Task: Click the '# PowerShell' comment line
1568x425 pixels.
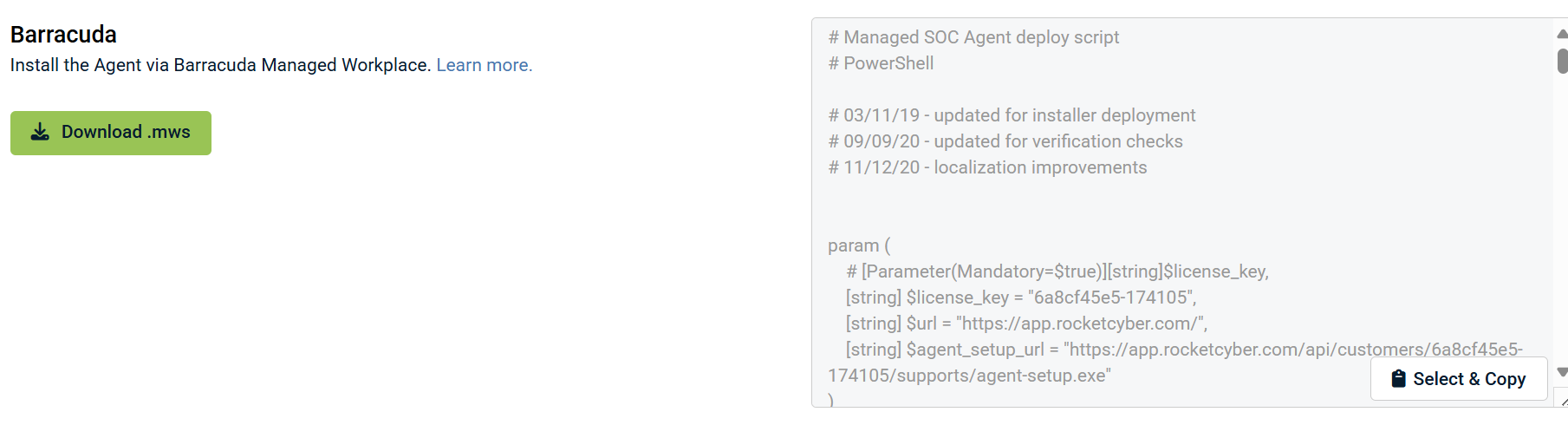Action: coord(881,63)
